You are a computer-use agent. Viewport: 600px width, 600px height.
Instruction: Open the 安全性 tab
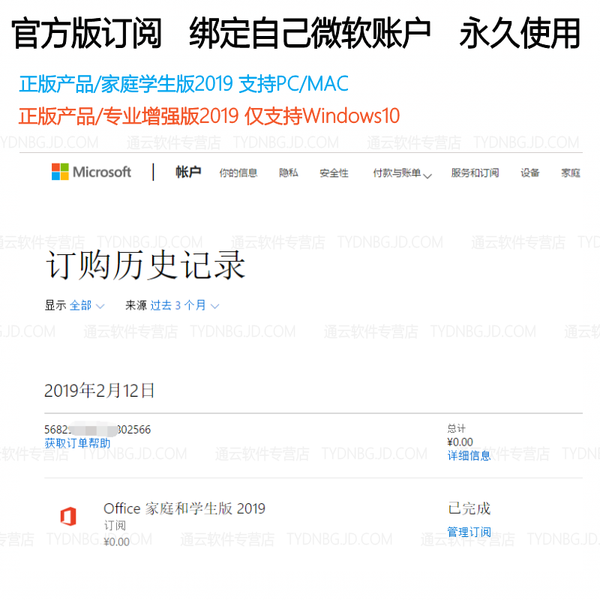(x=334, y=173)
